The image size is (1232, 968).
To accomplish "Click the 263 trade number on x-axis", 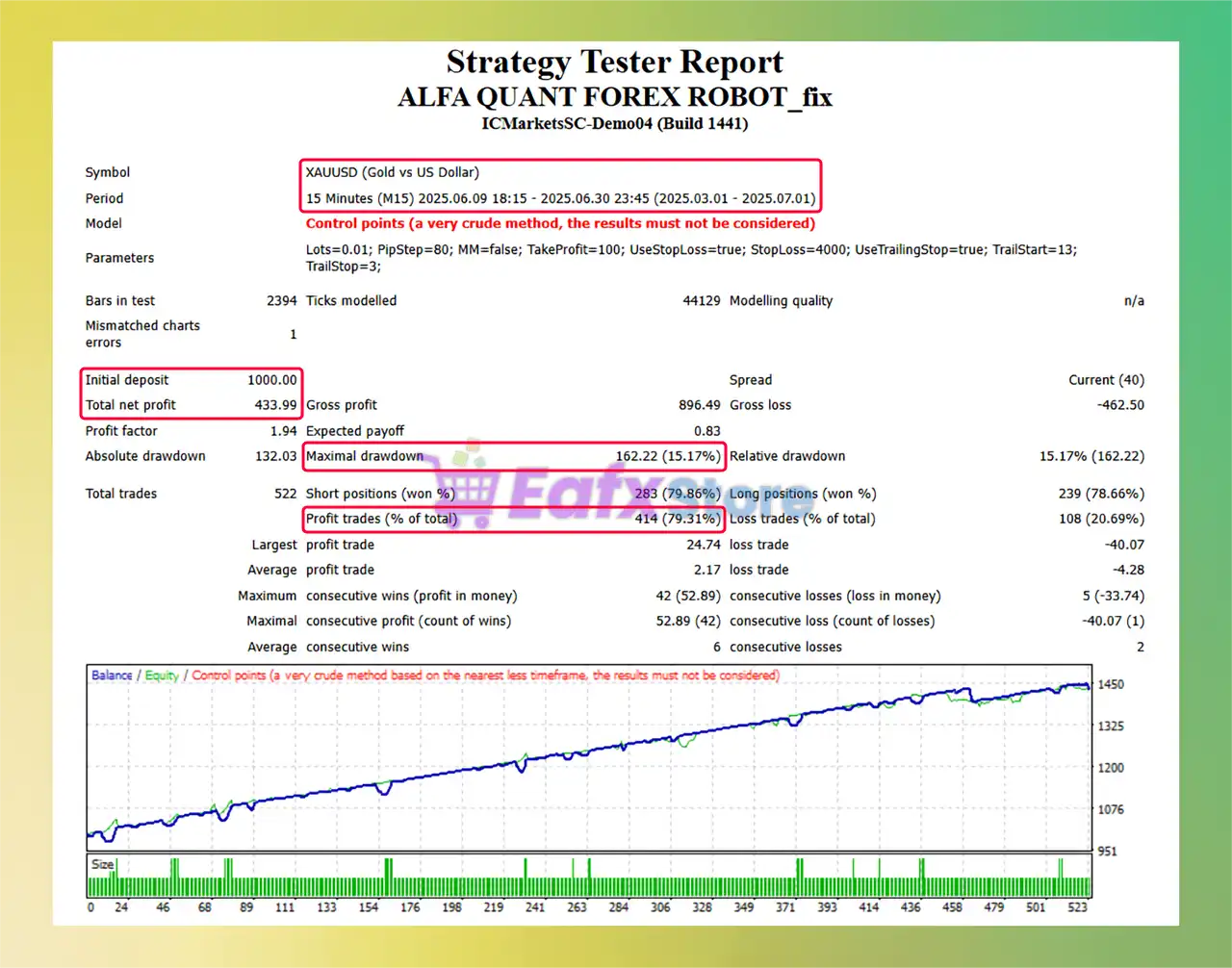I will (577, 906).
